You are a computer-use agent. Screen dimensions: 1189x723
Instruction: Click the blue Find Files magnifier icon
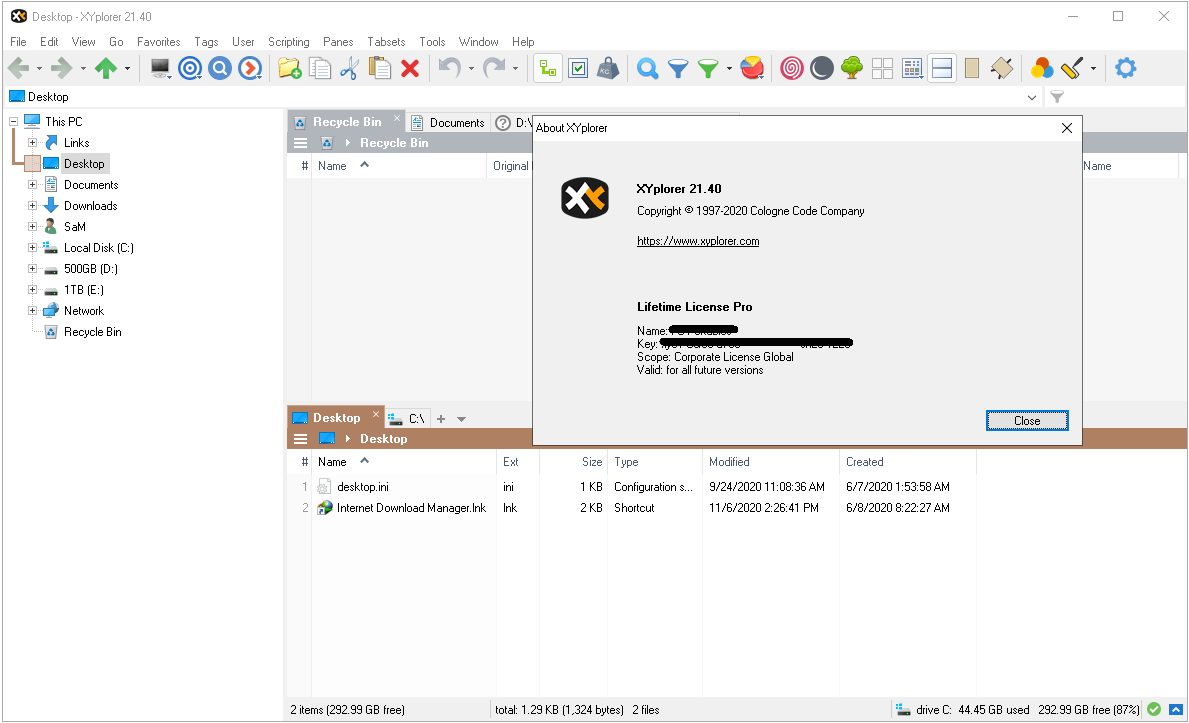click(x=648, y=68)
